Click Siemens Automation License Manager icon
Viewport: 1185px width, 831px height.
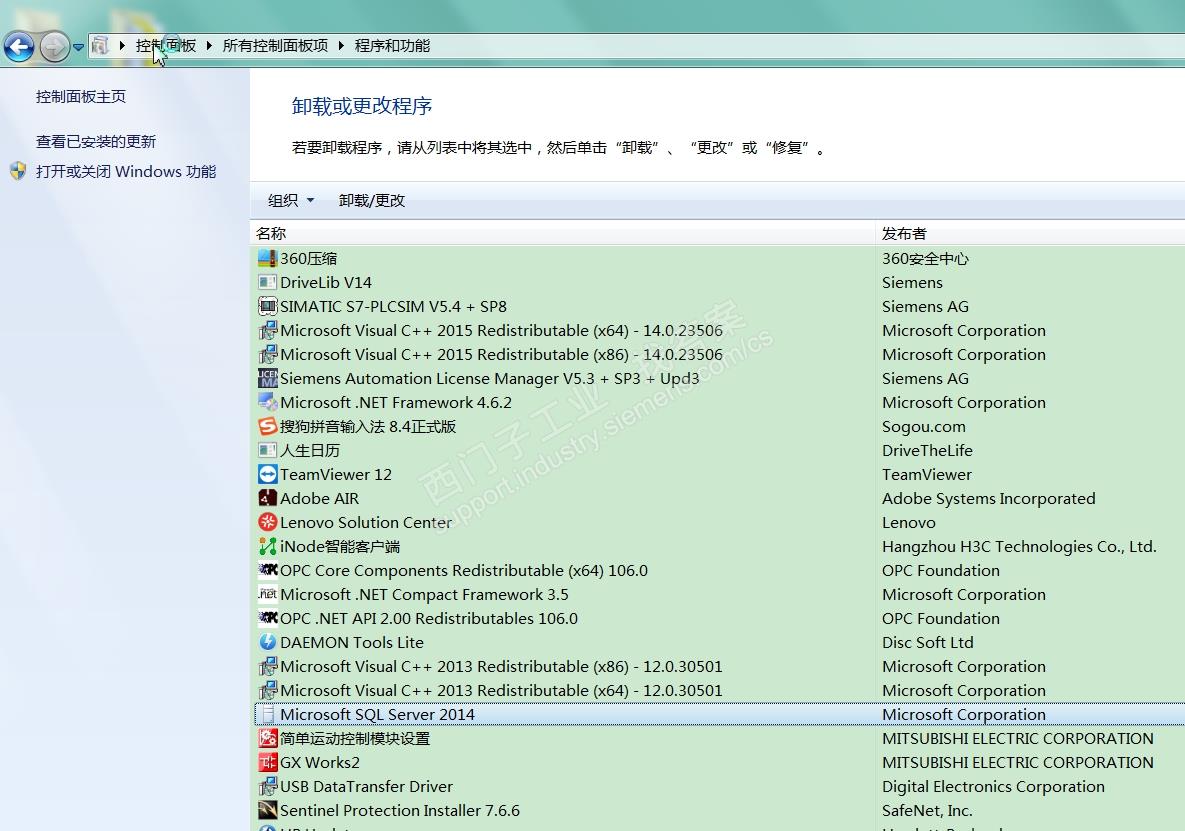[268, 378]
